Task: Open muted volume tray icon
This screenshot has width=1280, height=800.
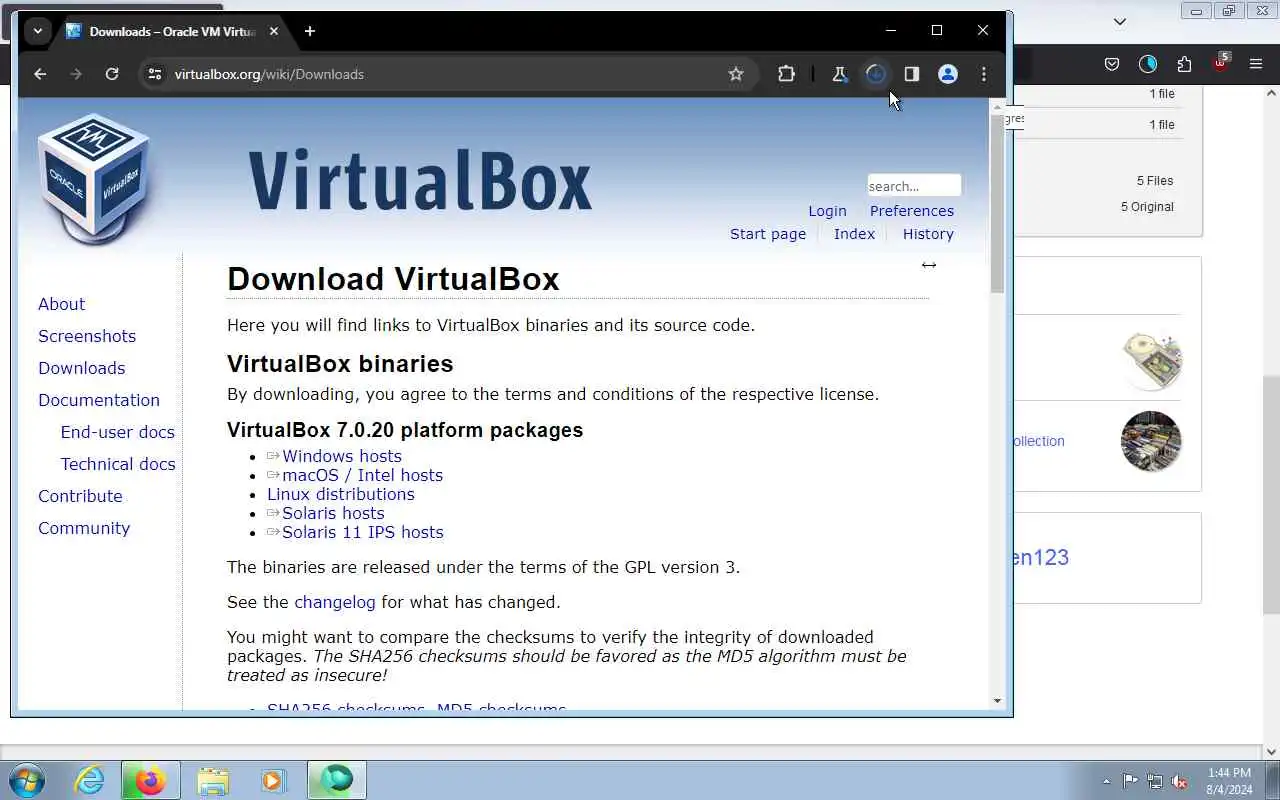Action: click(x=1180, y=781)
